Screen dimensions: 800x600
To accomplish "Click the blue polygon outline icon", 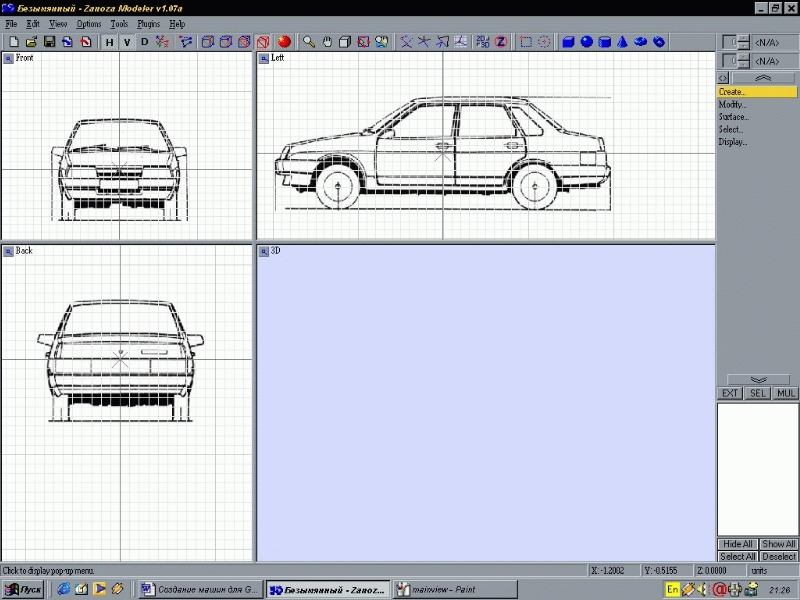I will click(442, 42).
